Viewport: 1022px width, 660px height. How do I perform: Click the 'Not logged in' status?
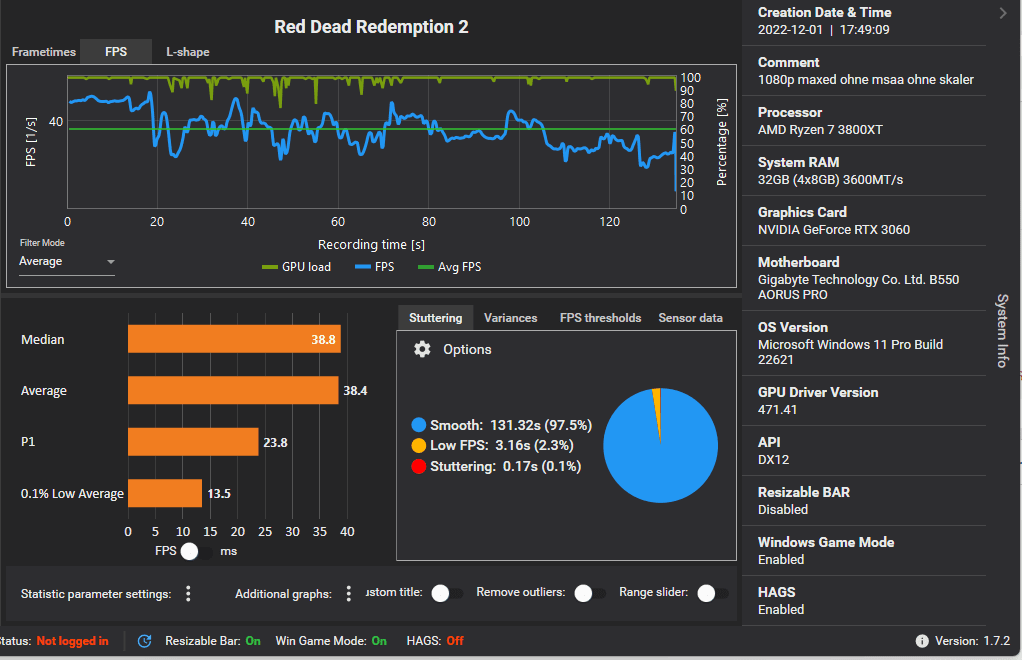(x=72, y=641)
